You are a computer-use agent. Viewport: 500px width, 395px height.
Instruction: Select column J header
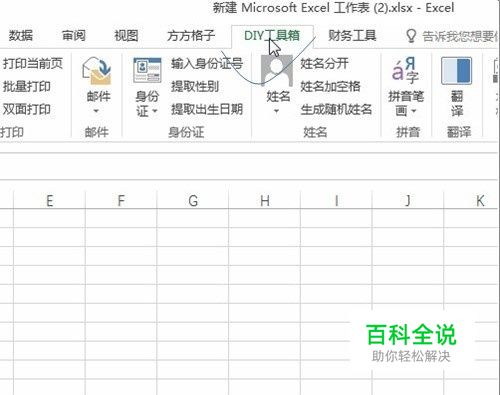[408, 201]
